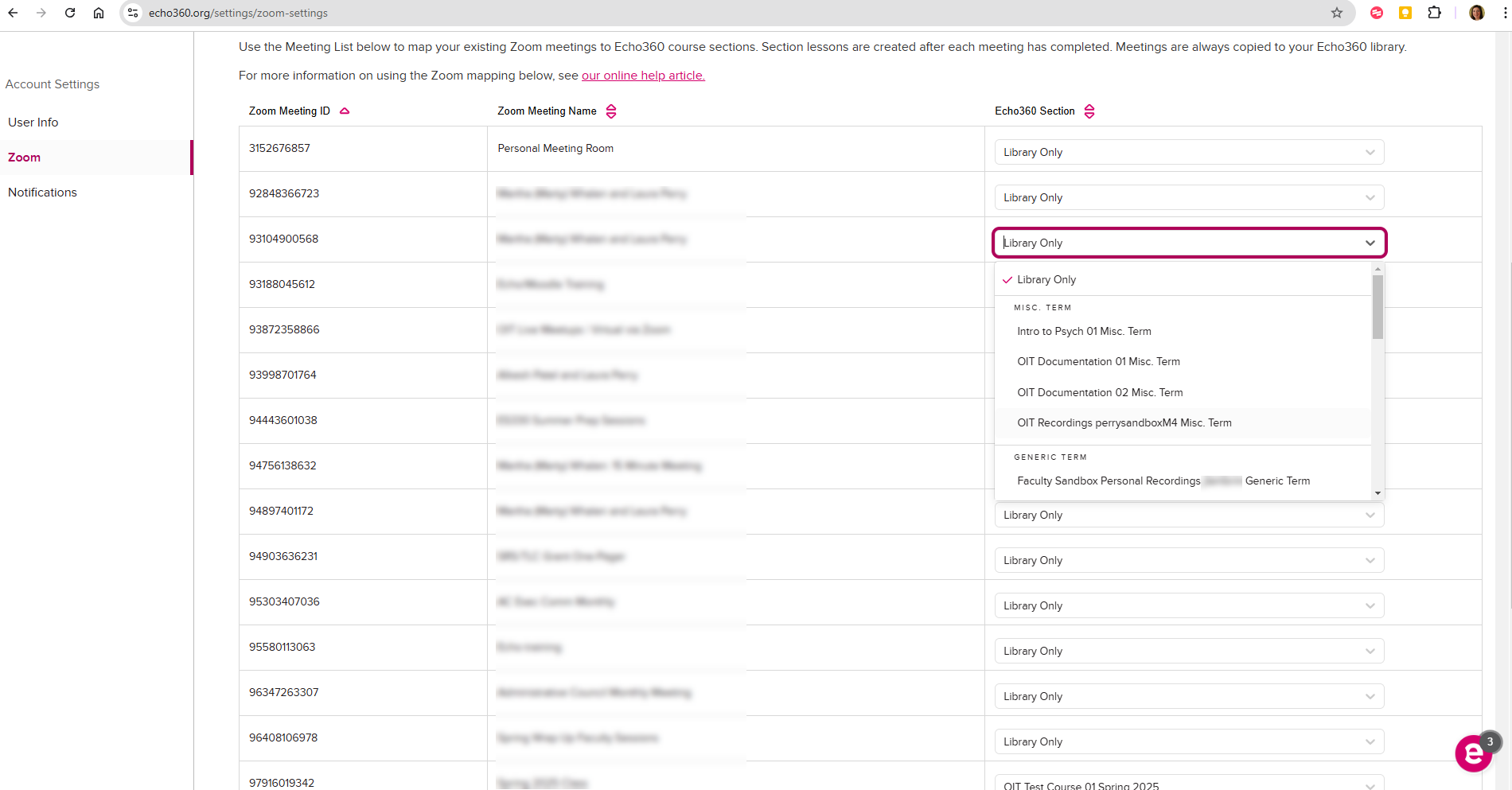
Task: Open the online help article link
Action: (x=643, y=76)
